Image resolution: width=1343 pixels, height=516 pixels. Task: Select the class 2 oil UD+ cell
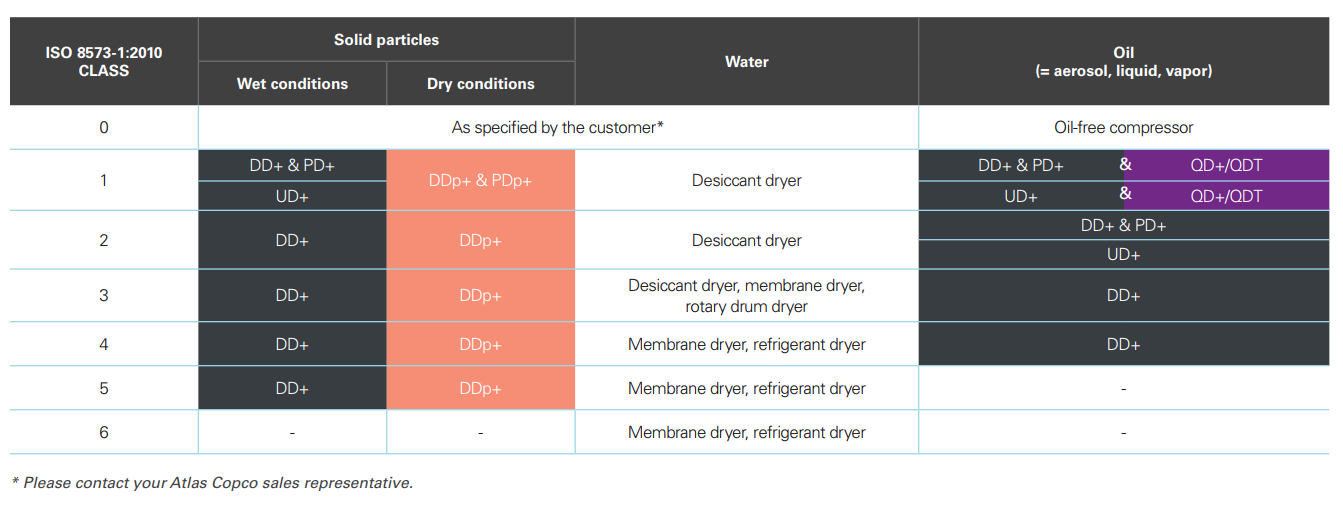(1123, 255)
